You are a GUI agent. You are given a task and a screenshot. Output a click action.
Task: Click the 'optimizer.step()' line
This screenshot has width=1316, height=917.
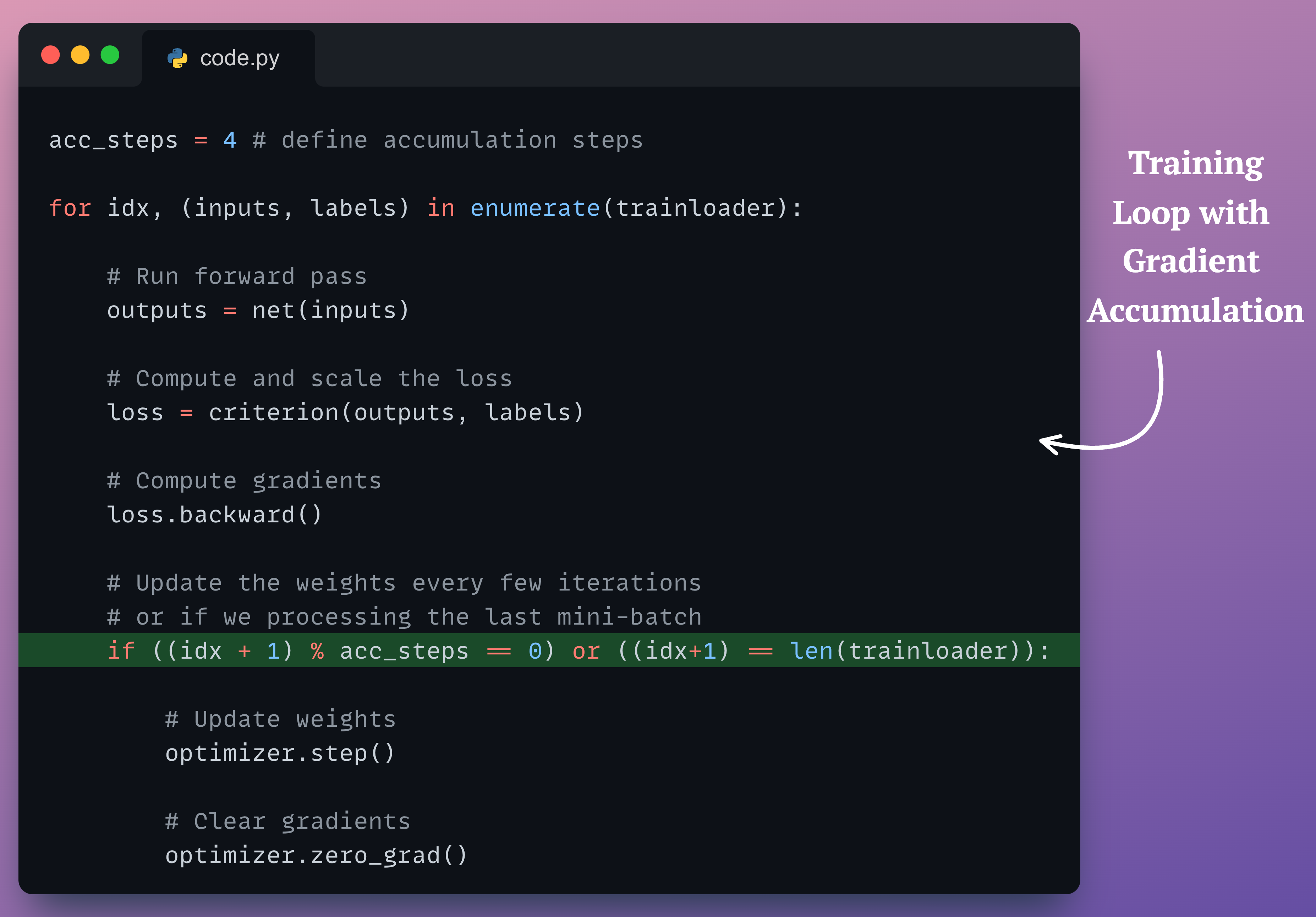point(280,752)
